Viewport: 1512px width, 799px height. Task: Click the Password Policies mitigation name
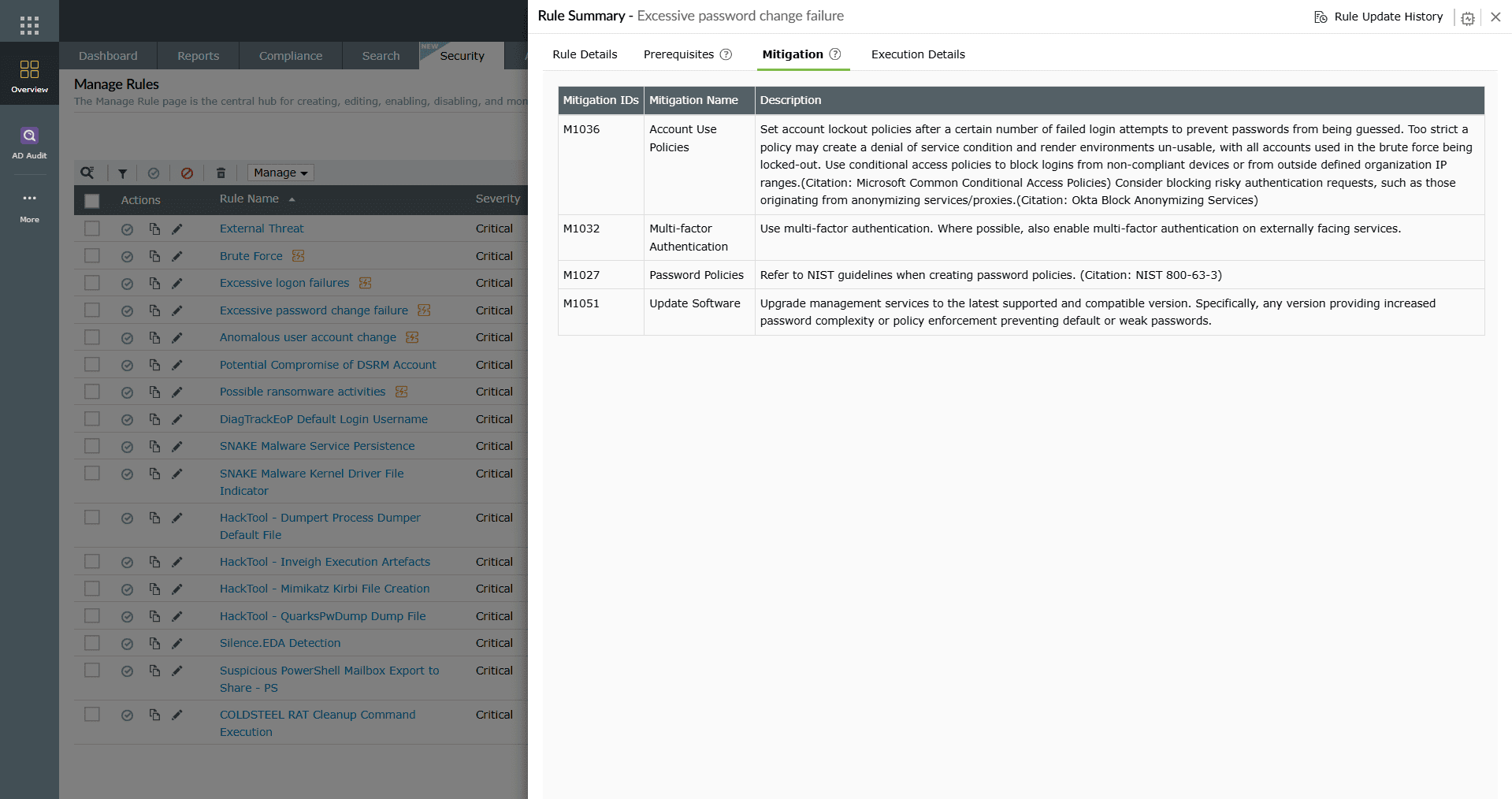[x=697, y=275]
